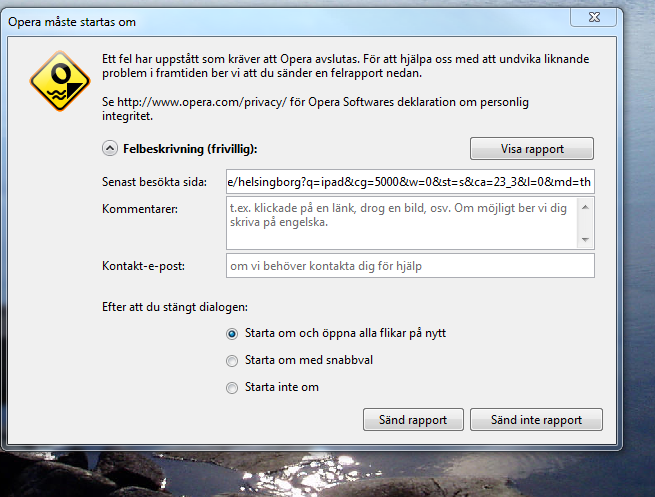Click the Opera crash warning icon
This screenshot has width=655, height=497.
(60, 81)
